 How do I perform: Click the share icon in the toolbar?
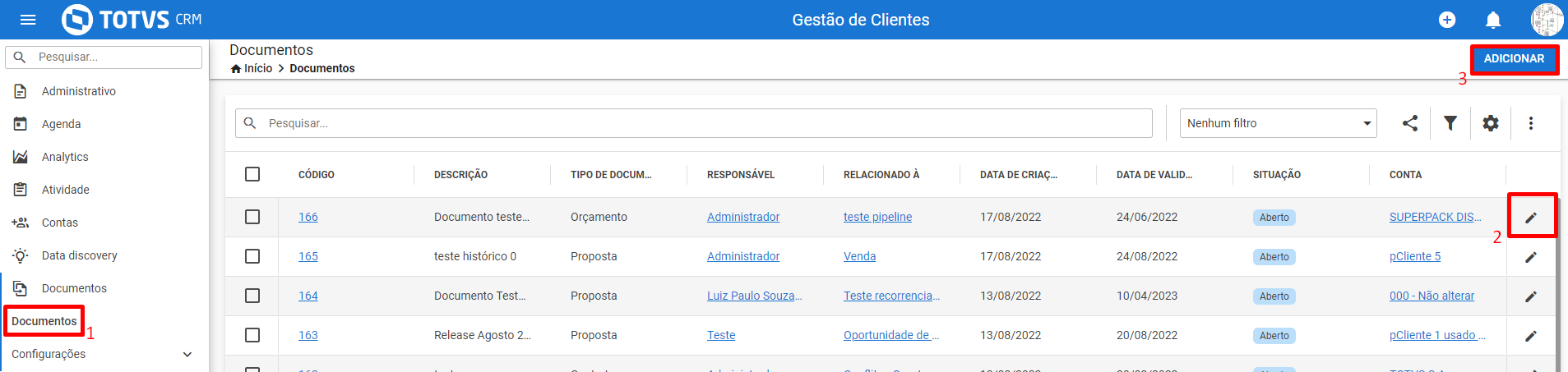coord(1410,123)
